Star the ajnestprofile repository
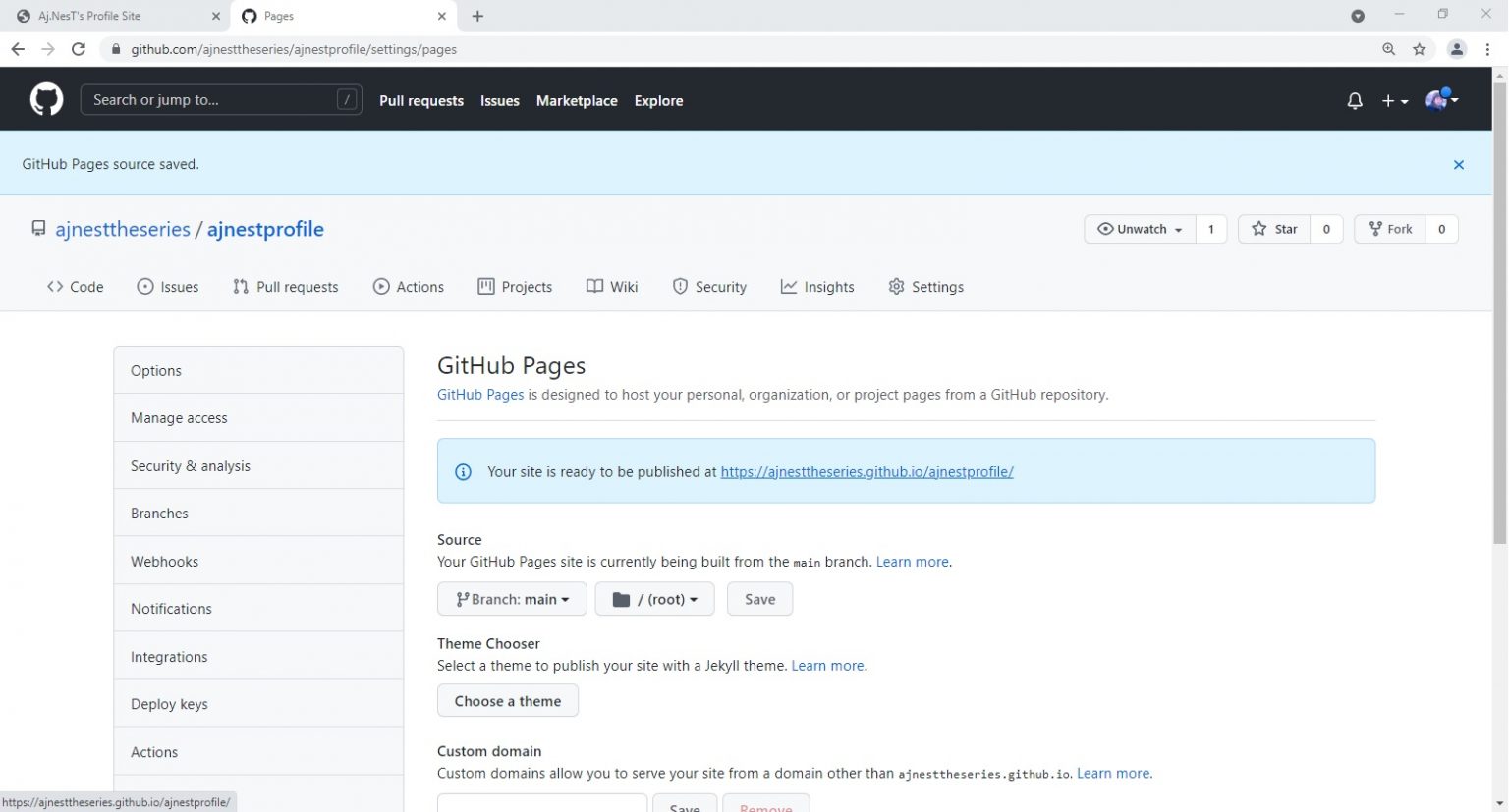 [x=1274, y=229]
